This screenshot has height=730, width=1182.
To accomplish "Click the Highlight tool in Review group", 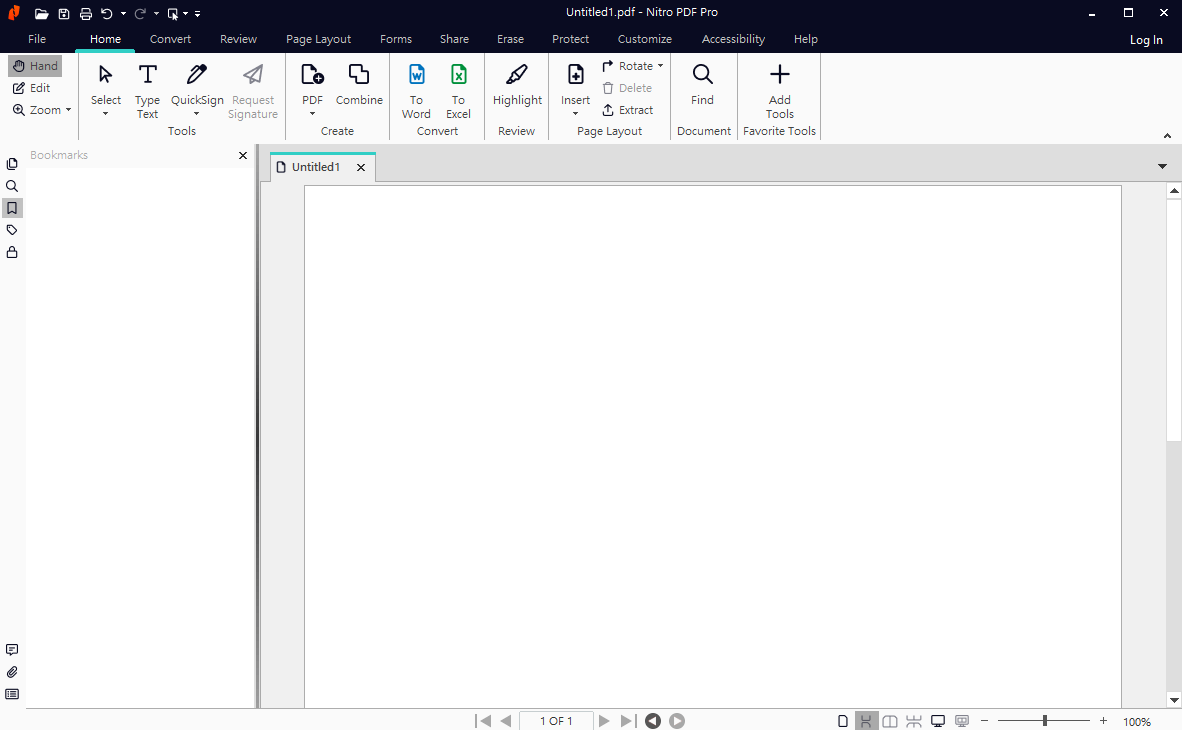I will coord(517,85).
